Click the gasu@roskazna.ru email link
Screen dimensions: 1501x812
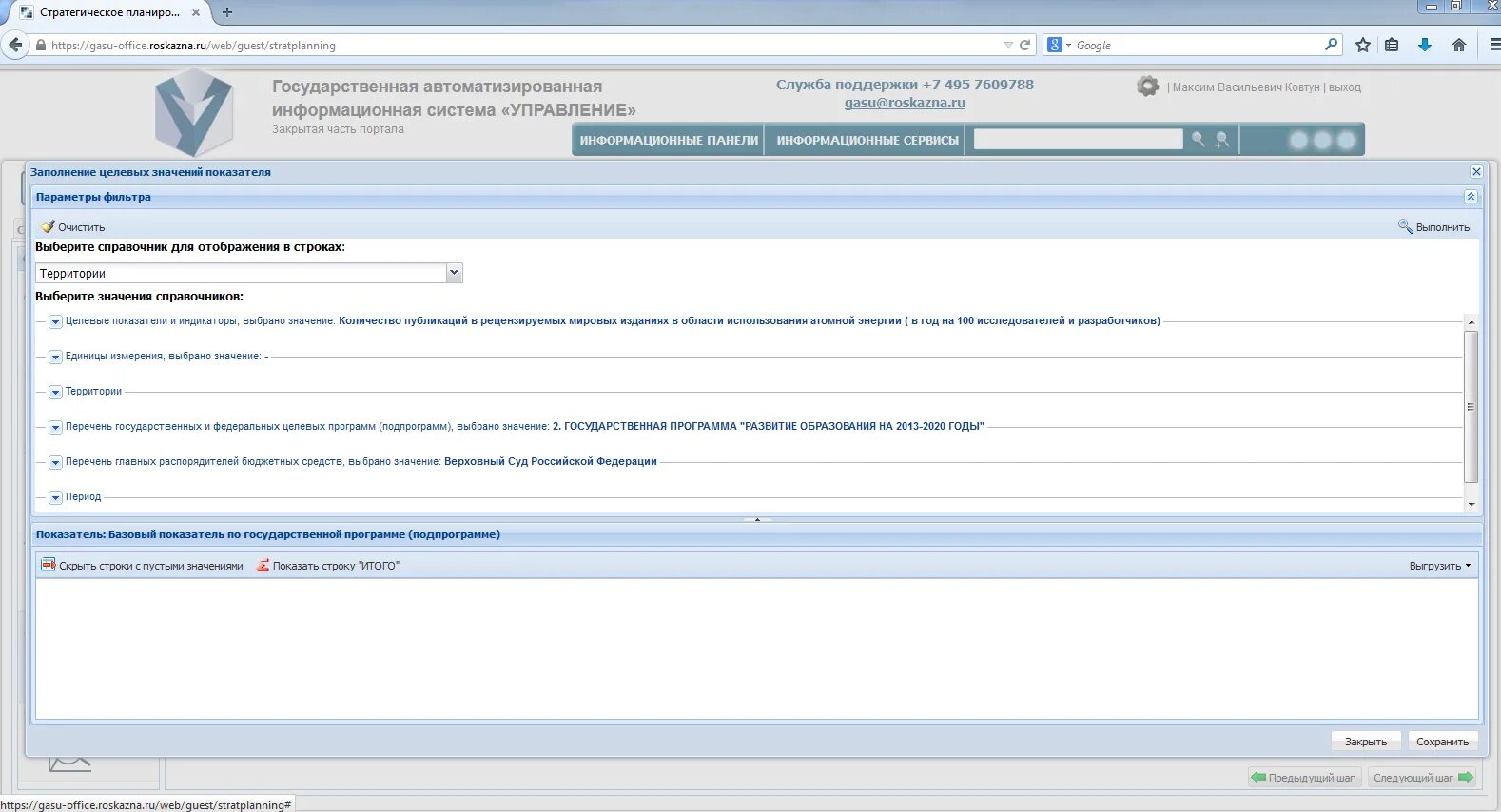(905, 103)
